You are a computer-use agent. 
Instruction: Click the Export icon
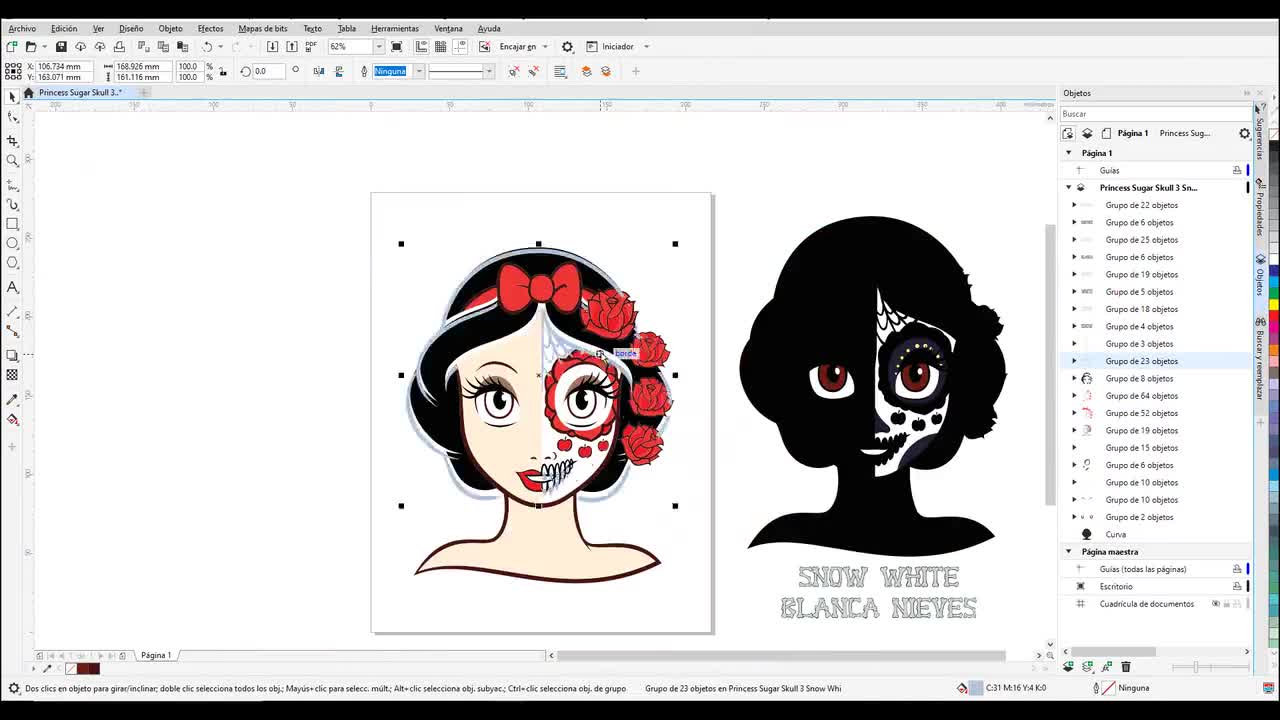point(291,46)
